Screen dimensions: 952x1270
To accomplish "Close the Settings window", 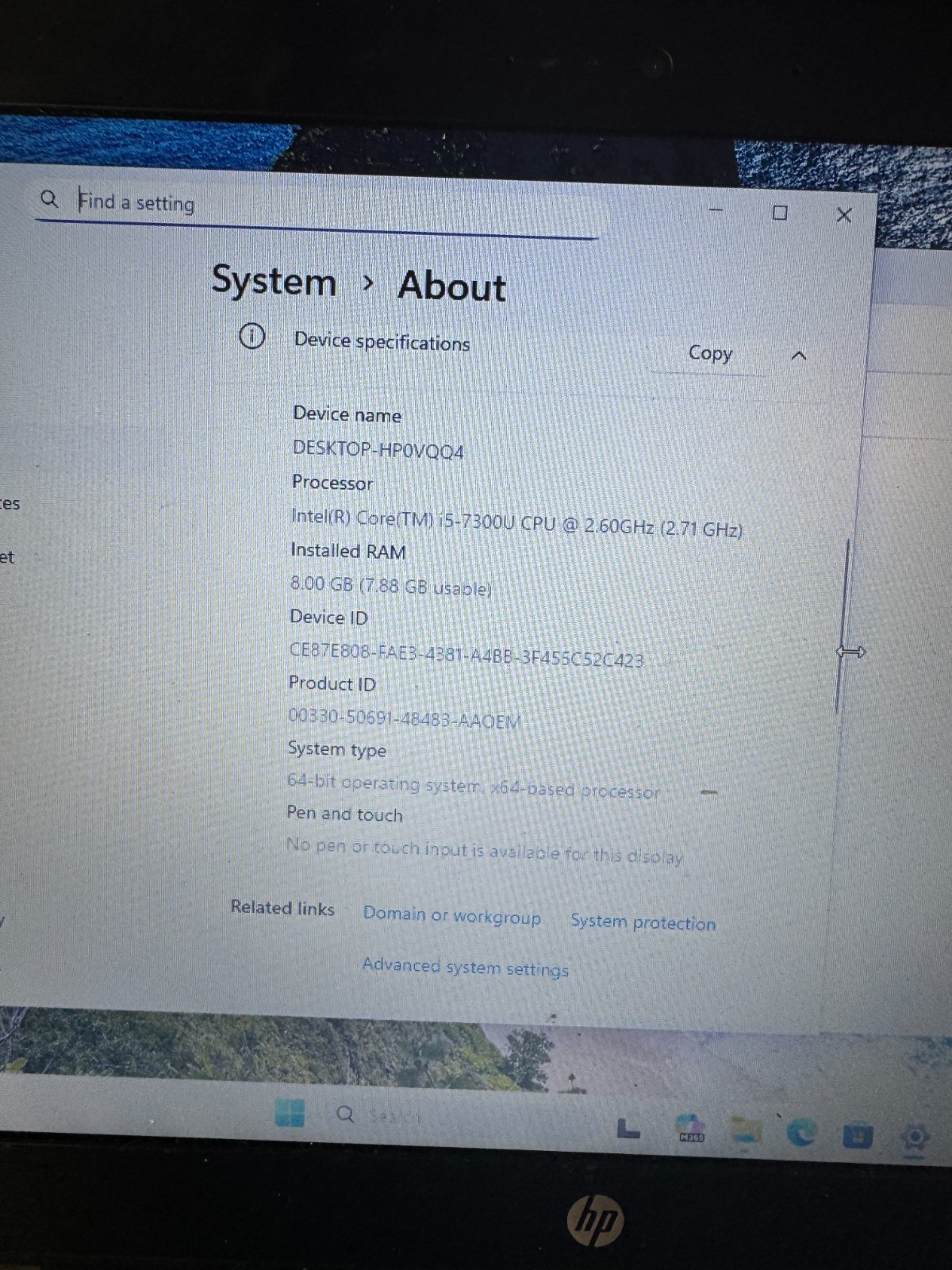I will [844, 215].
